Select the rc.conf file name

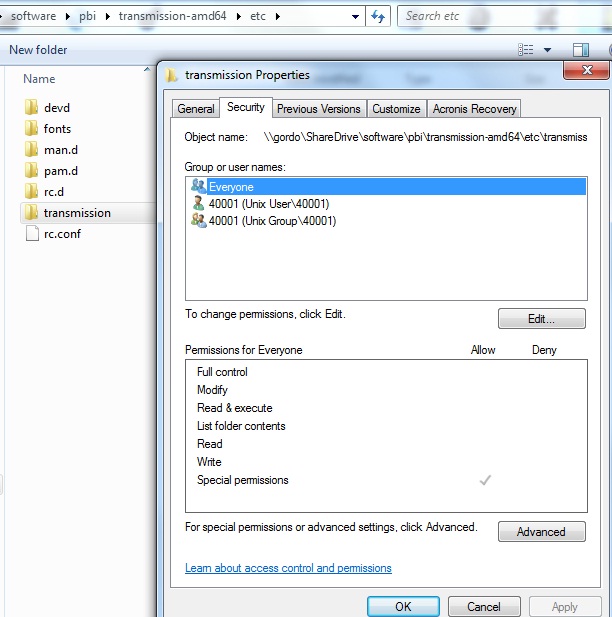(62, 234)
